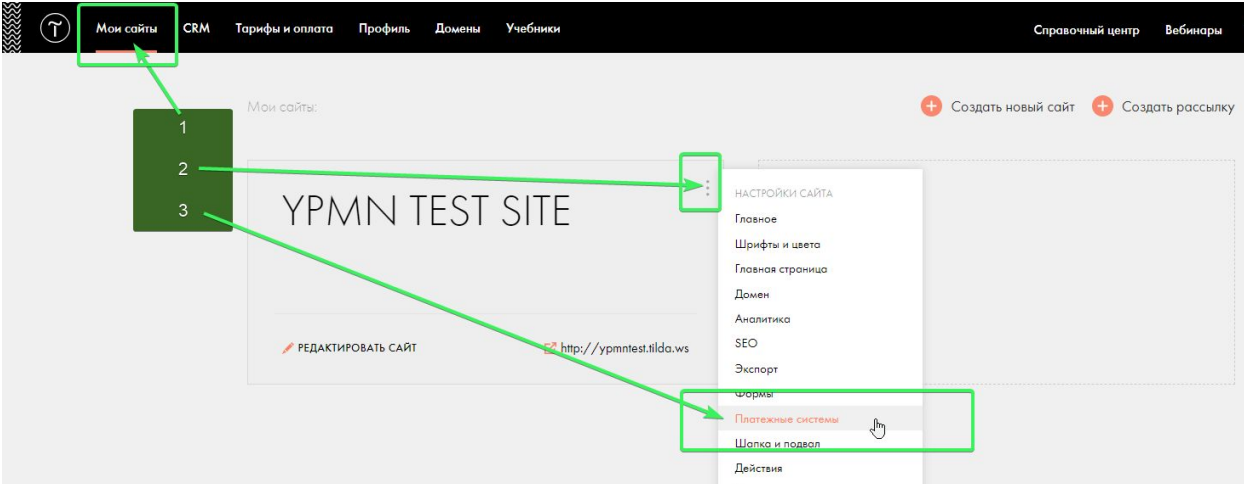The width and height of the screenshot is (1244, 484).
Task: Open the Вебинары link
Action: [x=1193, y=30]
